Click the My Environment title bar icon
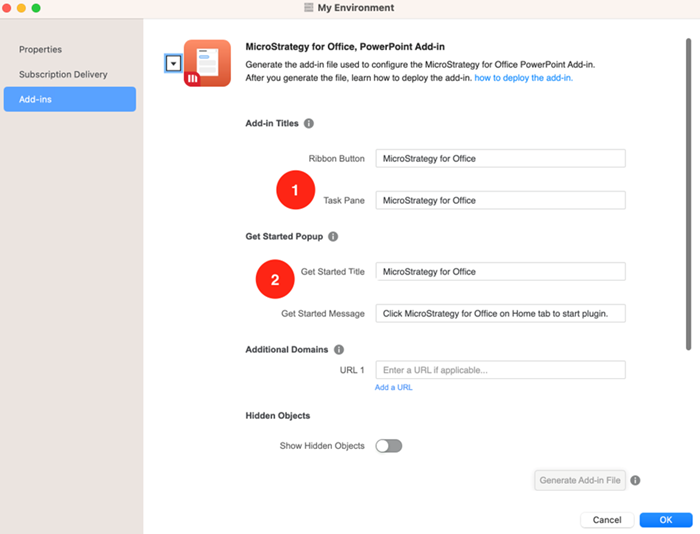The width and height of the screenshot is (700, 534). pyautogui.click(x=309, y=8)
